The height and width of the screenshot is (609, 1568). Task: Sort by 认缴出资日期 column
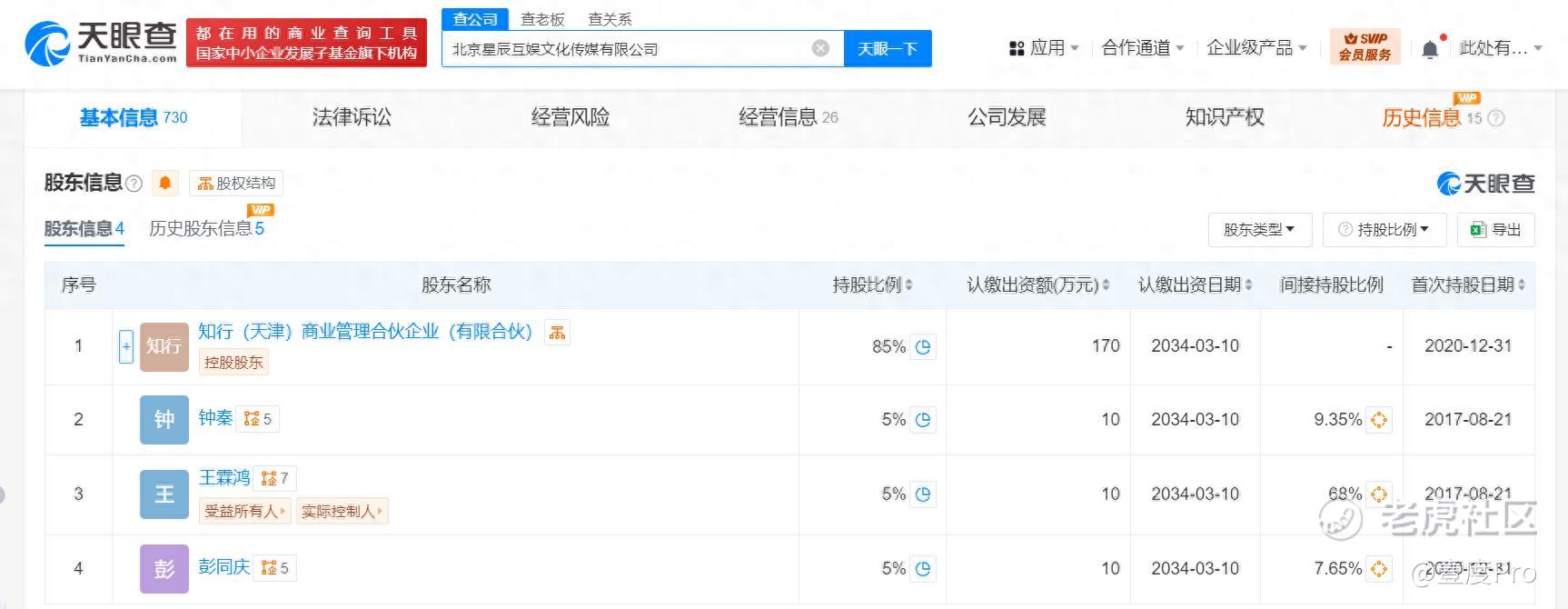[x=1195, y=285]
